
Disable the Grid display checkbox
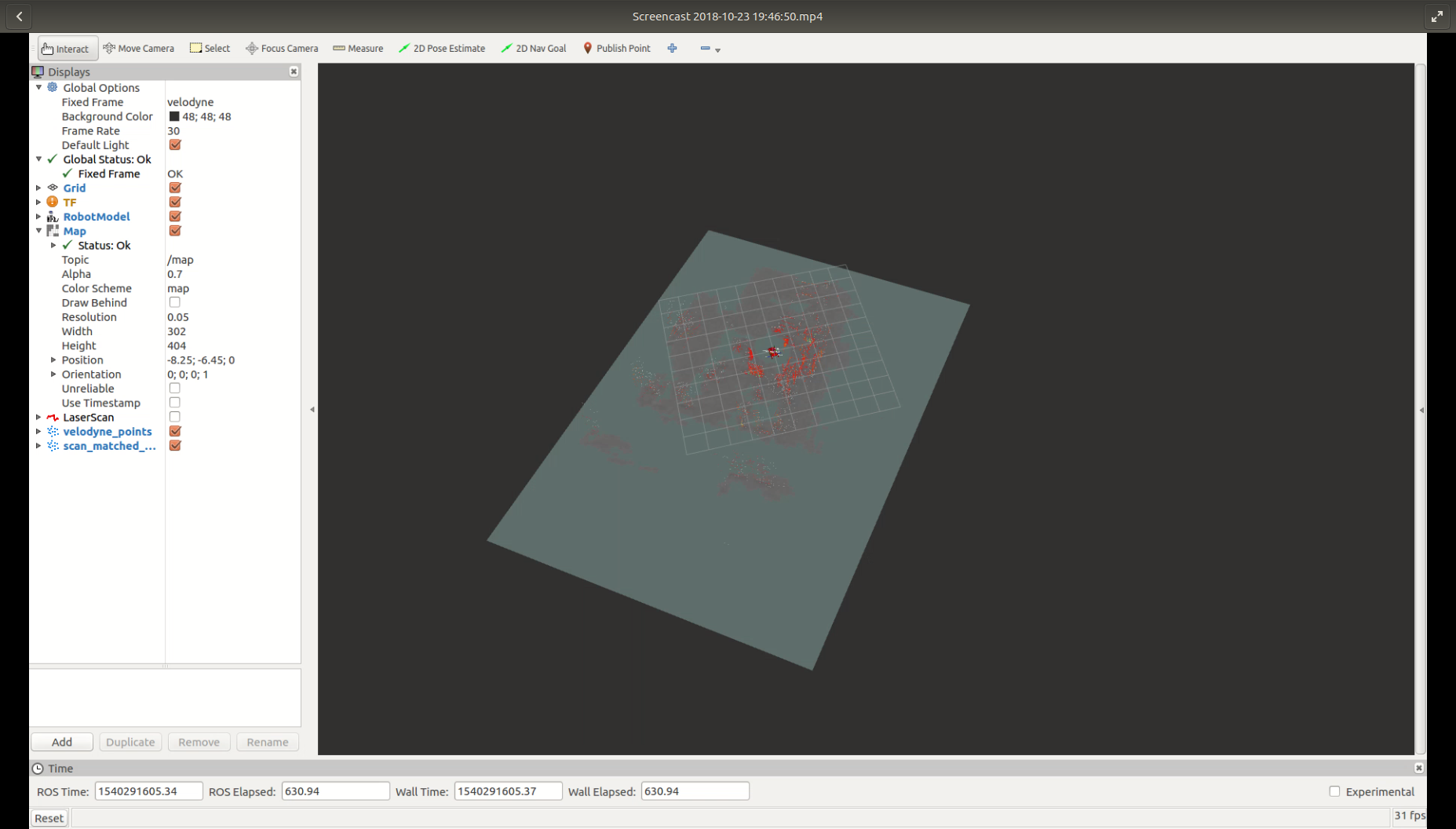[x=174, y=188]
